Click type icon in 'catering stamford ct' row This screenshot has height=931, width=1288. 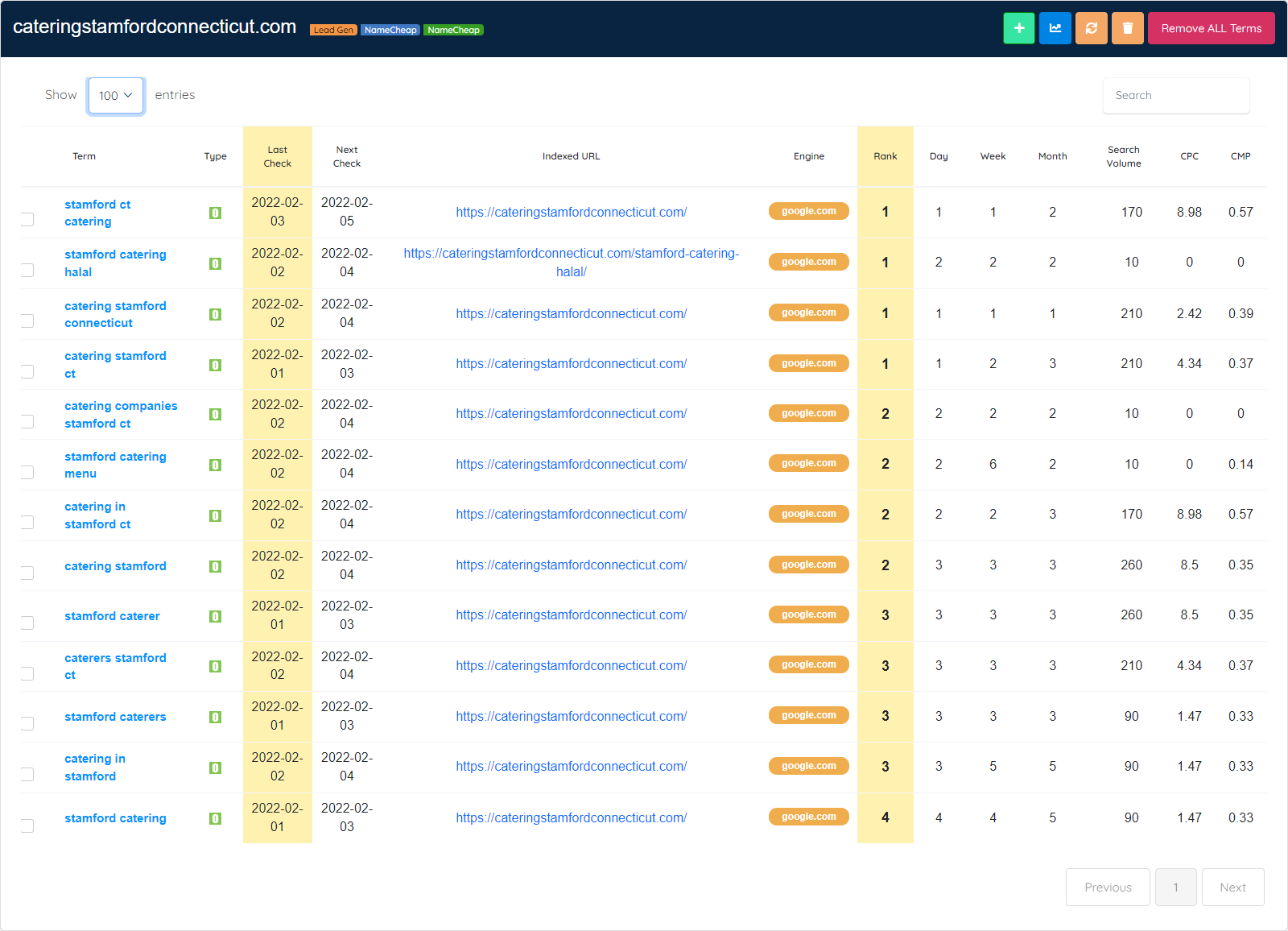215,365
